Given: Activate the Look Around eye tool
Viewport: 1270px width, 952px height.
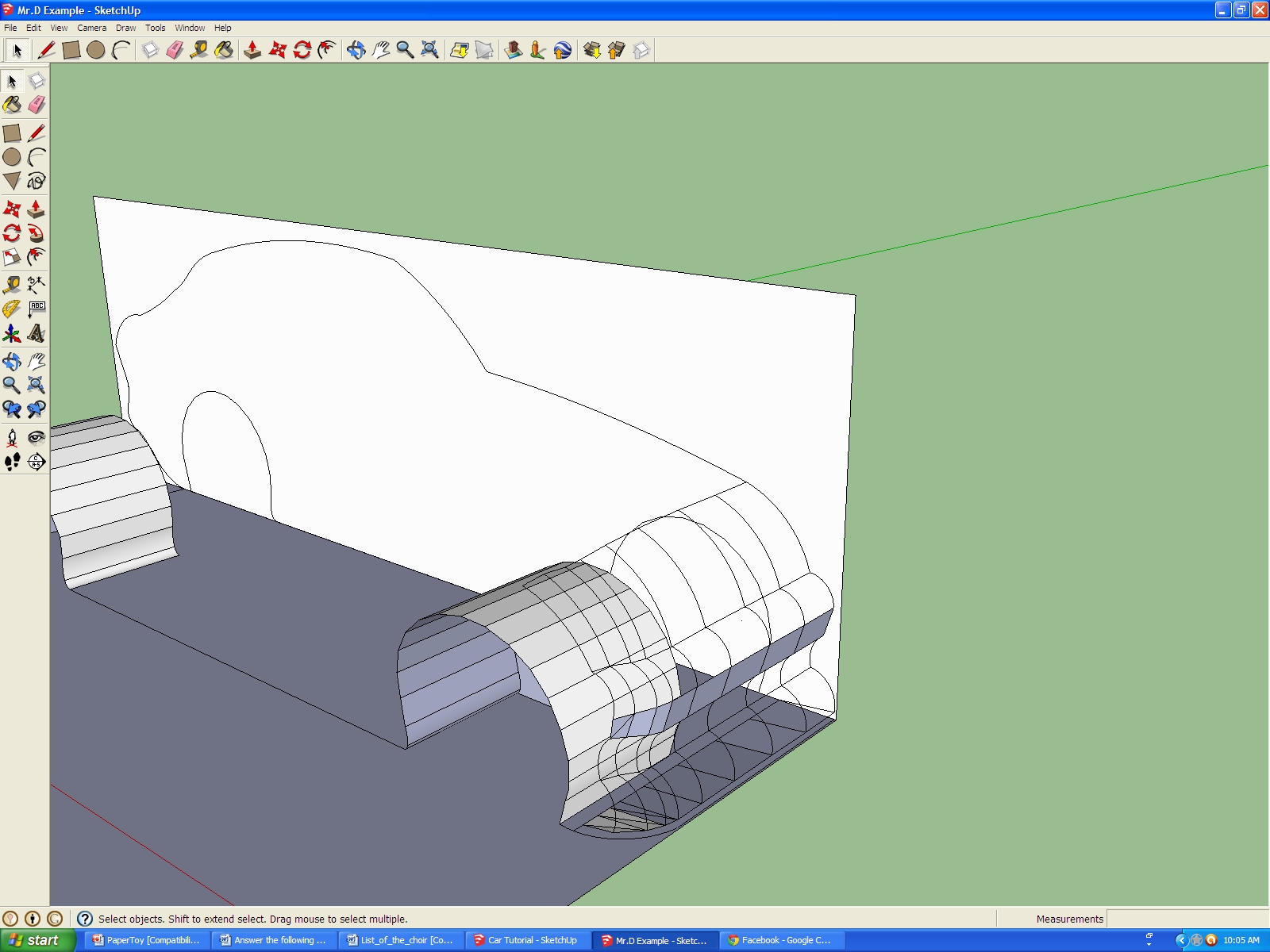Looking at the screenshot, I should [x=37, y=437].
